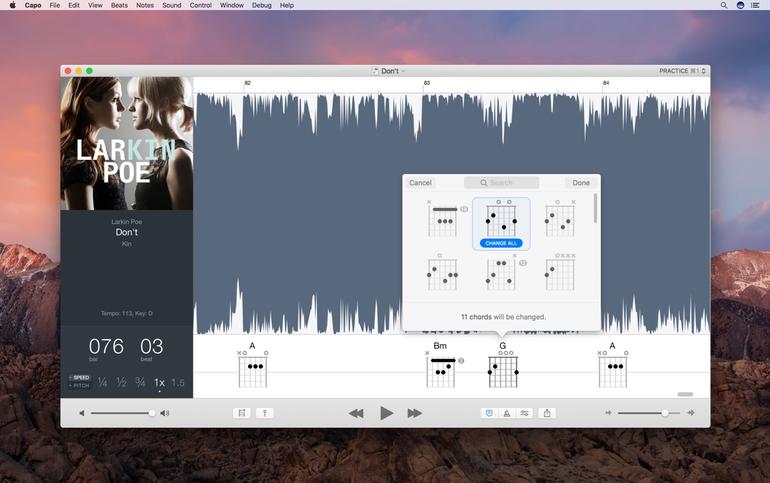The width and height of the screenshot is (770, 483).
Task: Click bar marker 84 on the ruler
Action: 606,83
